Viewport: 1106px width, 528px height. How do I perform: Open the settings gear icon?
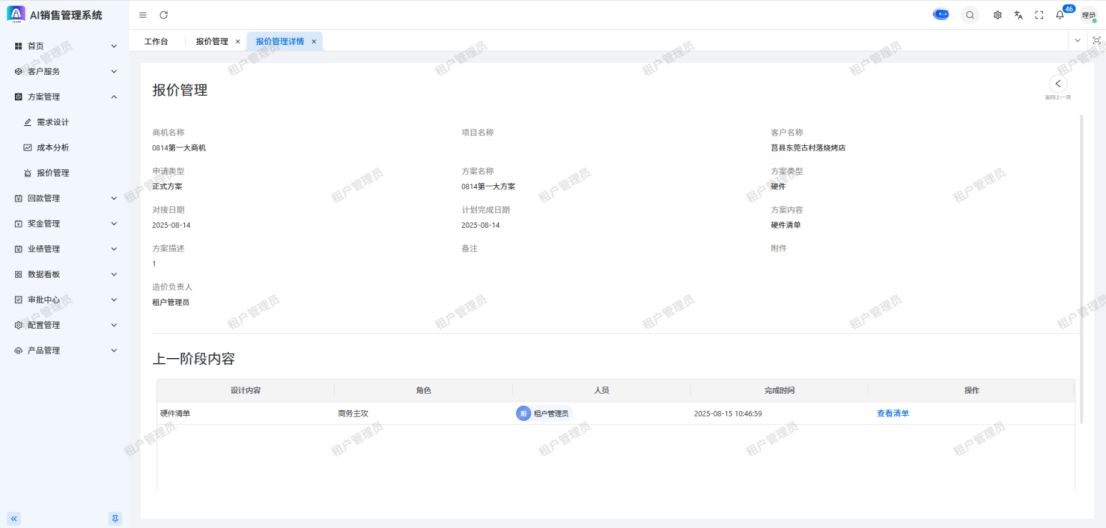997,15
